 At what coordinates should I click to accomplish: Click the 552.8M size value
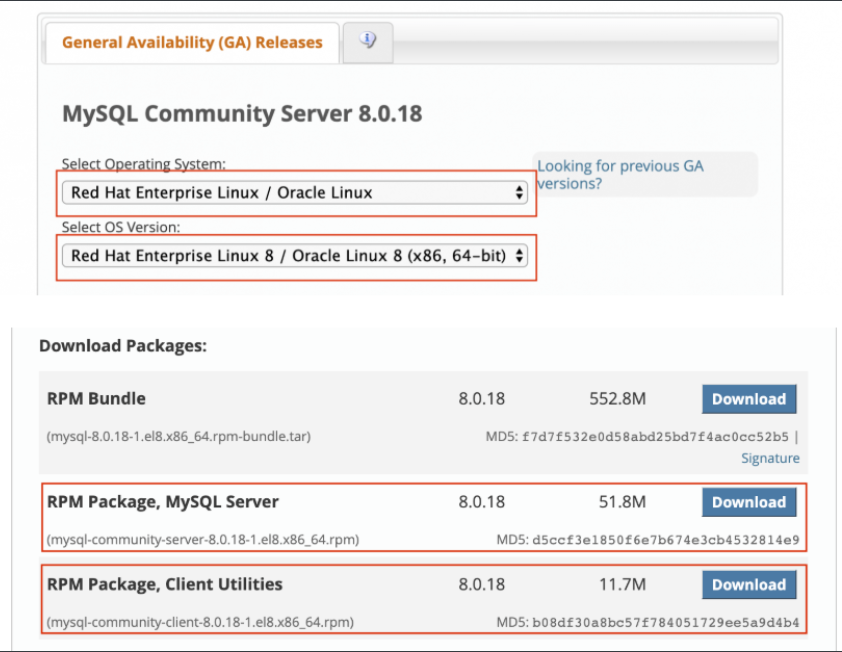pyautogui.click(x=618, y=399)
